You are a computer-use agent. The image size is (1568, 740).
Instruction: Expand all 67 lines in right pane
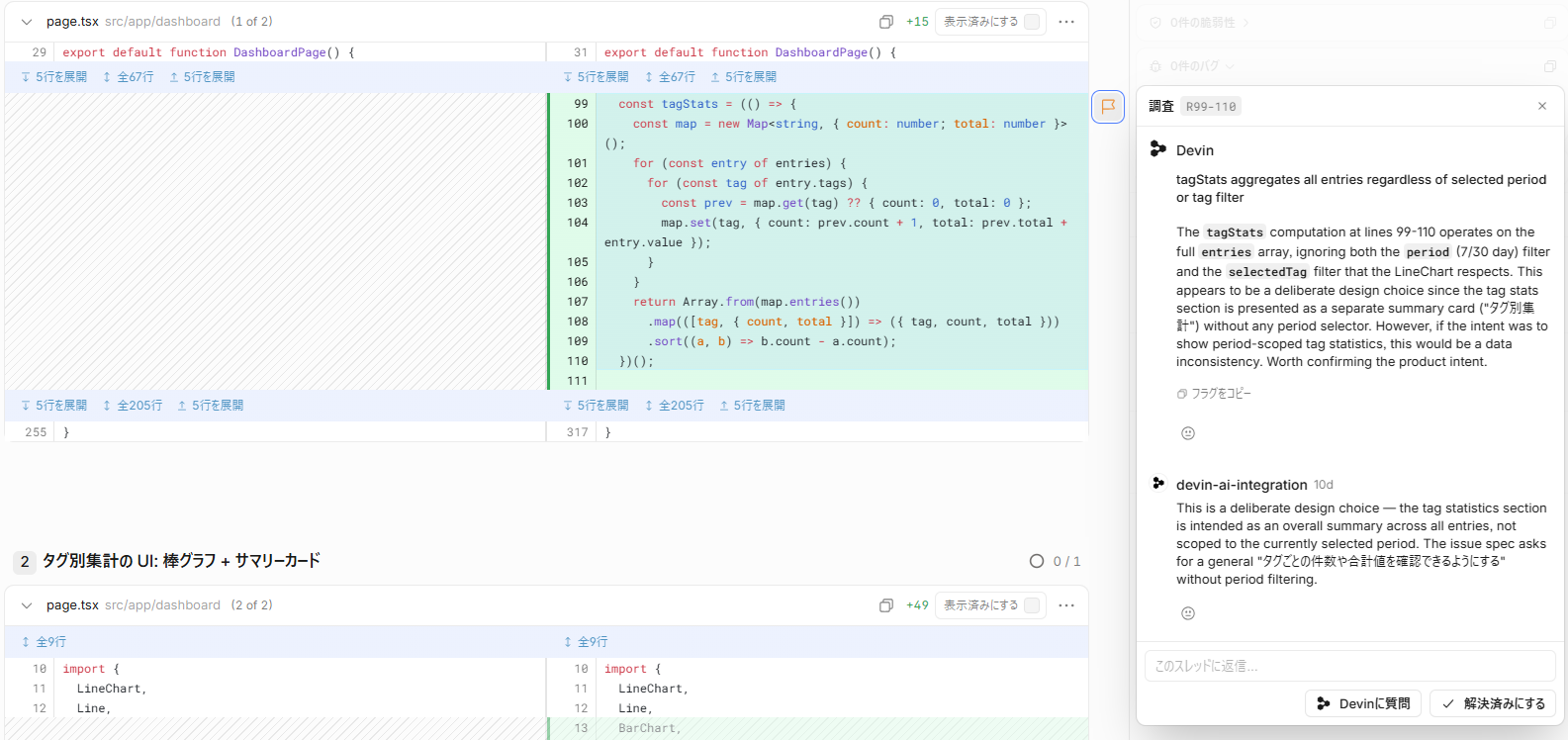(671, 77)
